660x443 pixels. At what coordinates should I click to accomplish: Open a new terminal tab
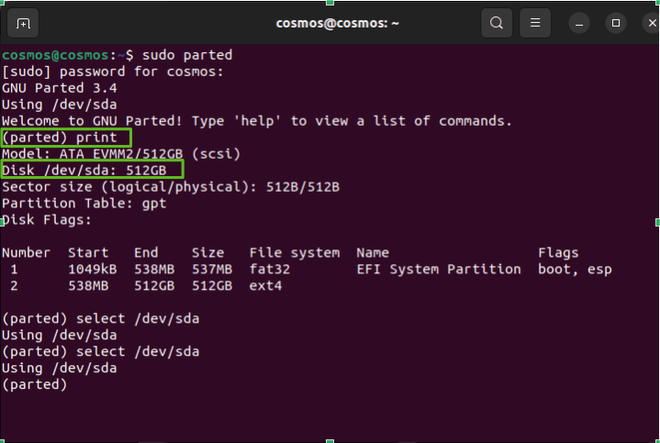23,23
